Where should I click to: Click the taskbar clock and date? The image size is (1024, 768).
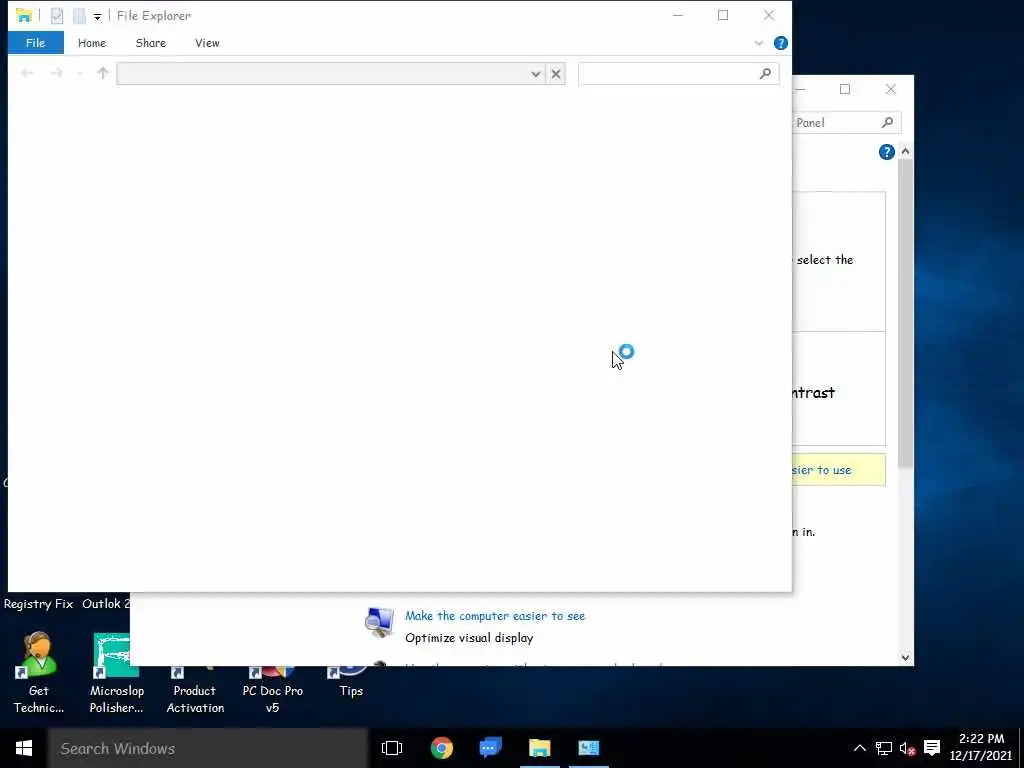[x=981, y=748]
